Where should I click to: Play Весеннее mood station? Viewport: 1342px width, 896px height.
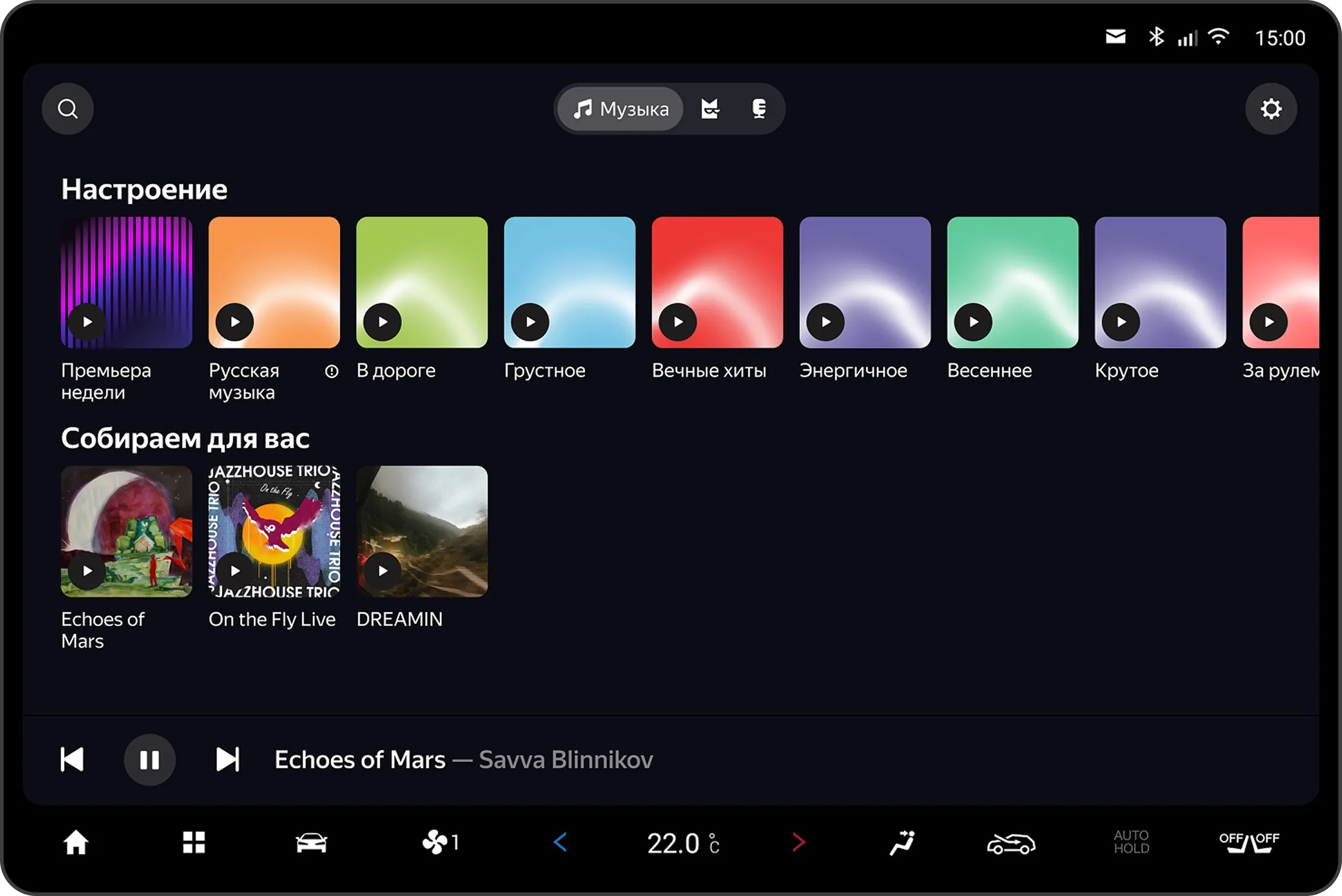point(973,322)
